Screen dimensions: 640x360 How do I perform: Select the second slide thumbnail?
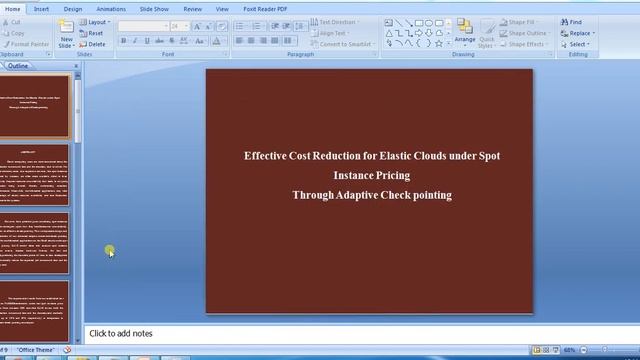click(x=34, y=175)
